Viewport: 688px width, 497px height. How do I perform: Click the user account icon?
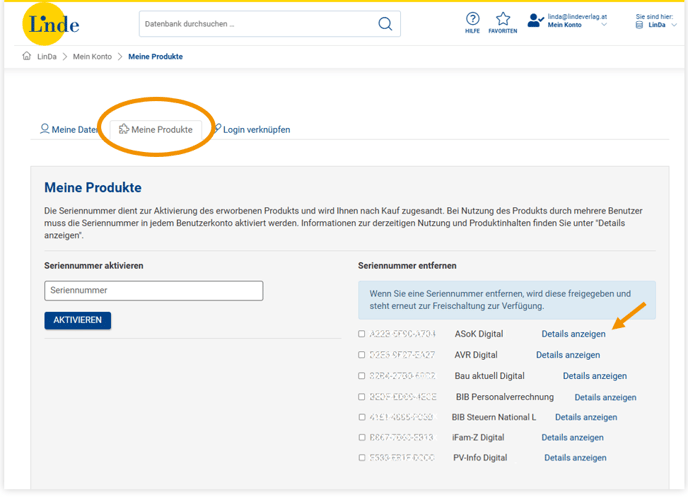[x=535, y=21]
